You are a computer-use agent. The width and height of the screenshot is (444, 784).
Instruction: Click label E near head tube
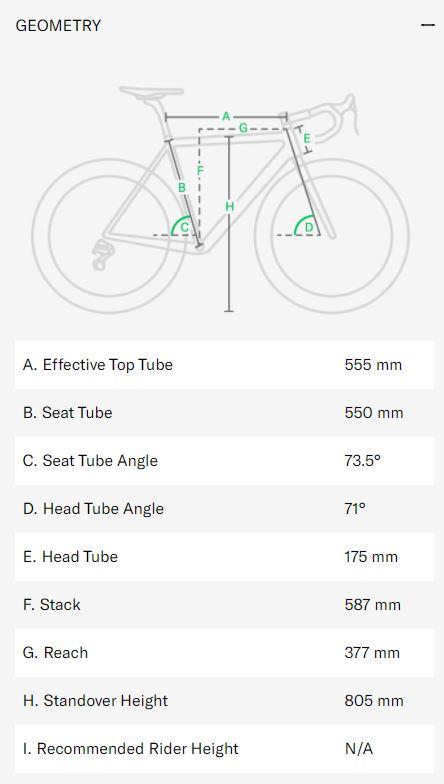(307, 138)
